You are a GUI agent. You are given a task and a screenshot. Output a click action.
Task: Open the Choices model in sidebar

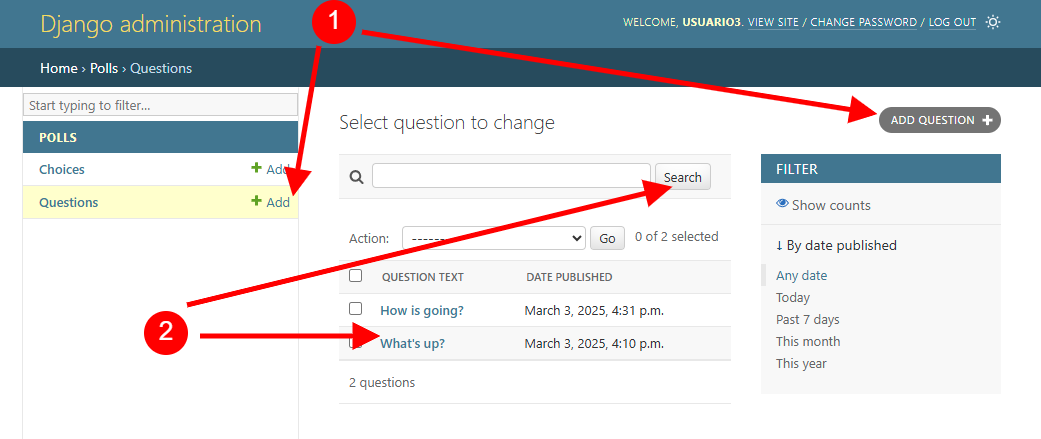pyautogui.click(x=62, y=169)
